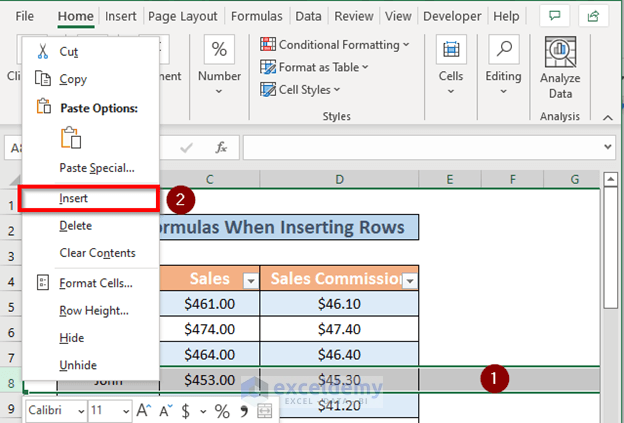The height and width of the screenshot is (423, 624).
Task: Click the Decrease Font Size icon
Action: [x=165, y=411]
